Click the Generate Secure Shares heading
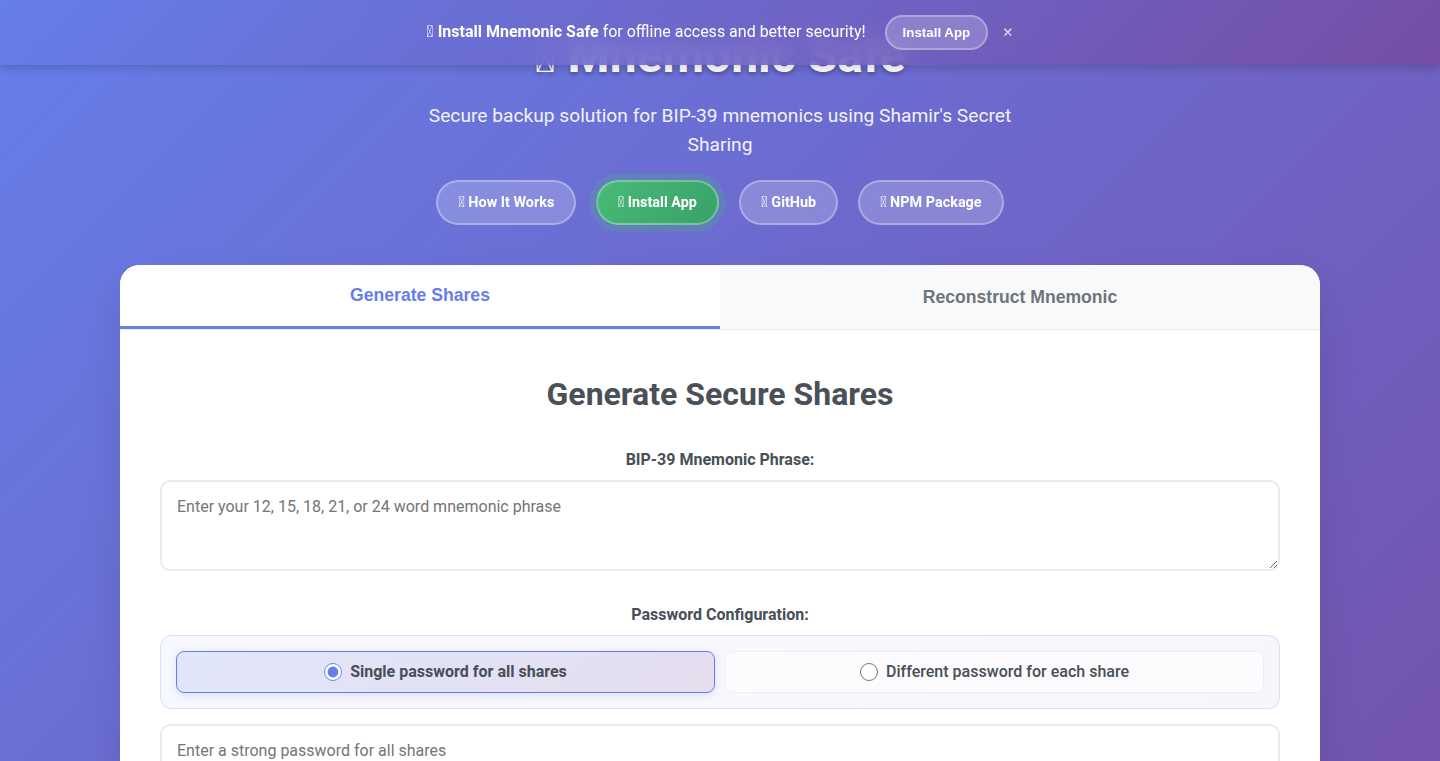The width and height of the screenshot is (1440, 761). 720,394
